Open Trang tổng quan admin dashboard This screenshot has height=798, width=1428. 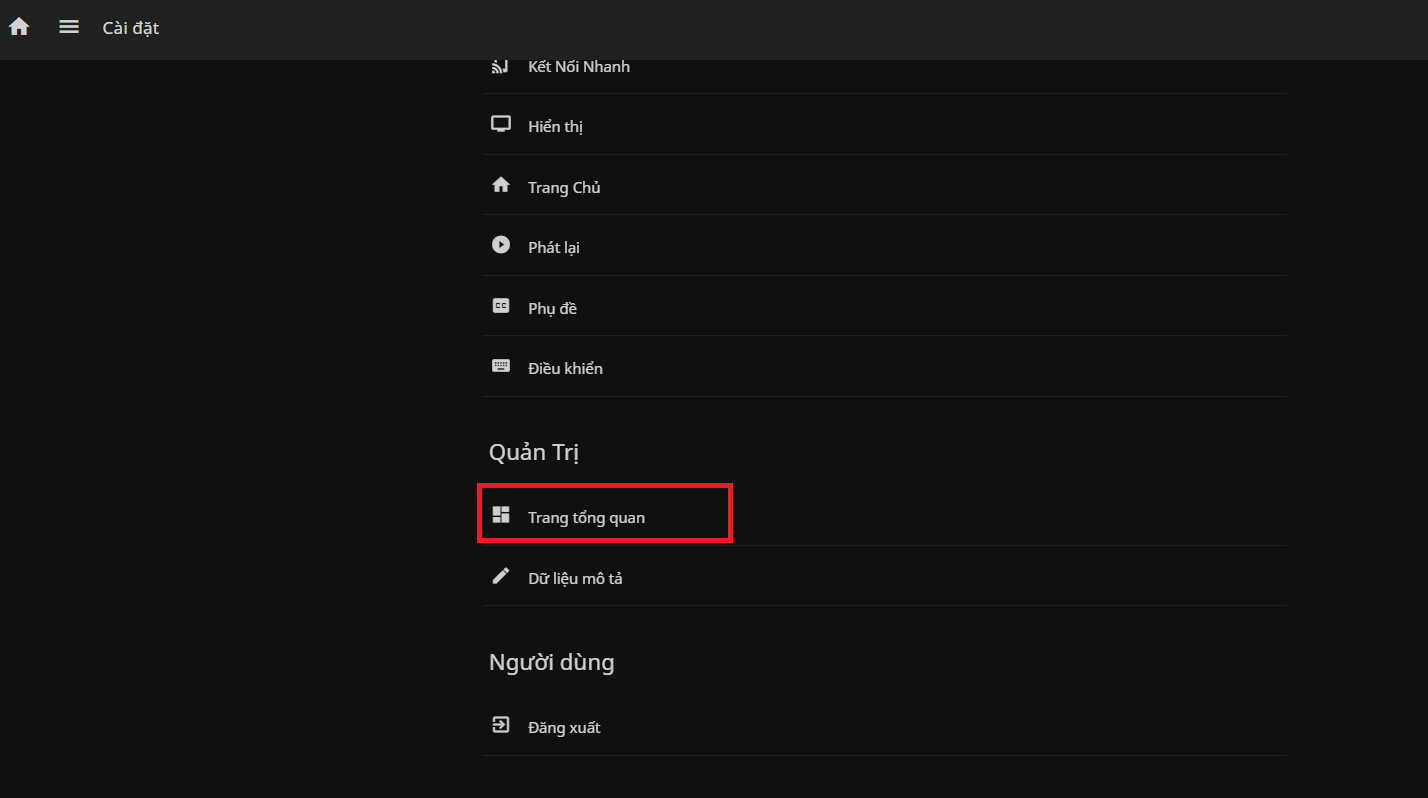click(885, 516)
